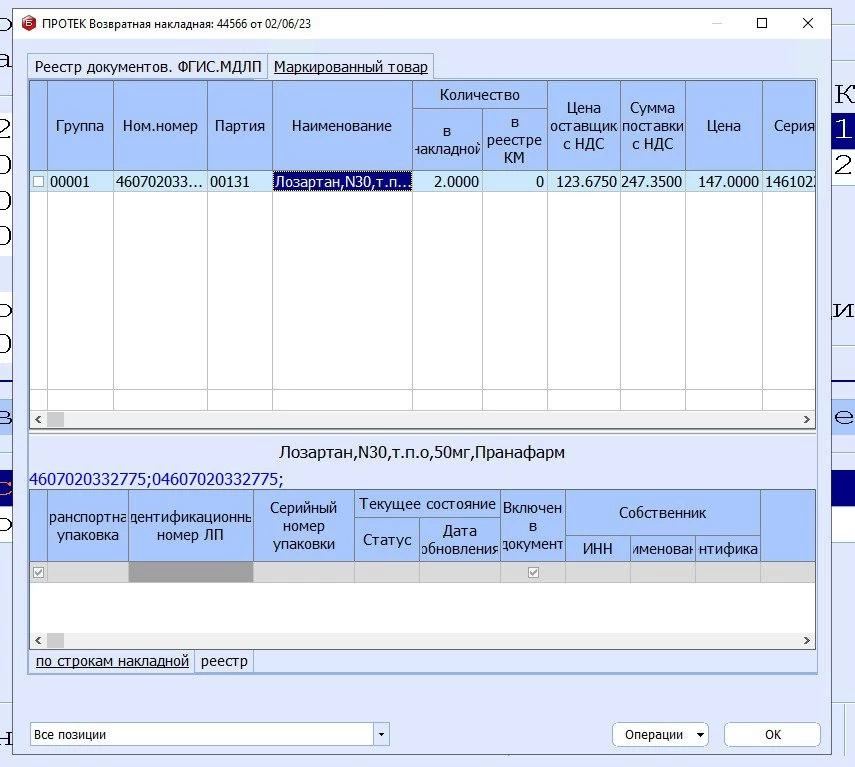Viewport: 855px width, 767px height.
Task: Open the Маркированный товар tab
Action: (x=351, y=67)
